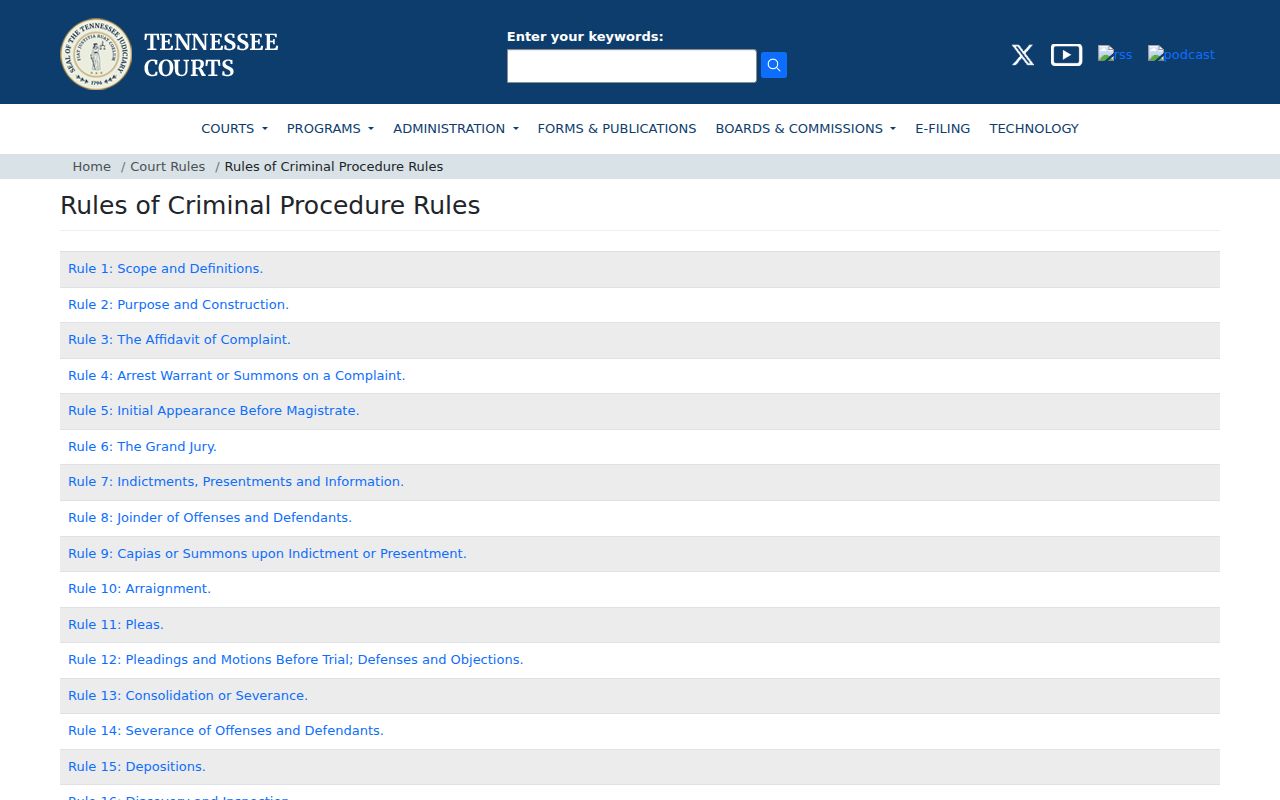Image resolution: width=1280 pixels, height=800 pixels.
Task: Open Rule 8: Joinder of Offenses
Action: (210, 518)
